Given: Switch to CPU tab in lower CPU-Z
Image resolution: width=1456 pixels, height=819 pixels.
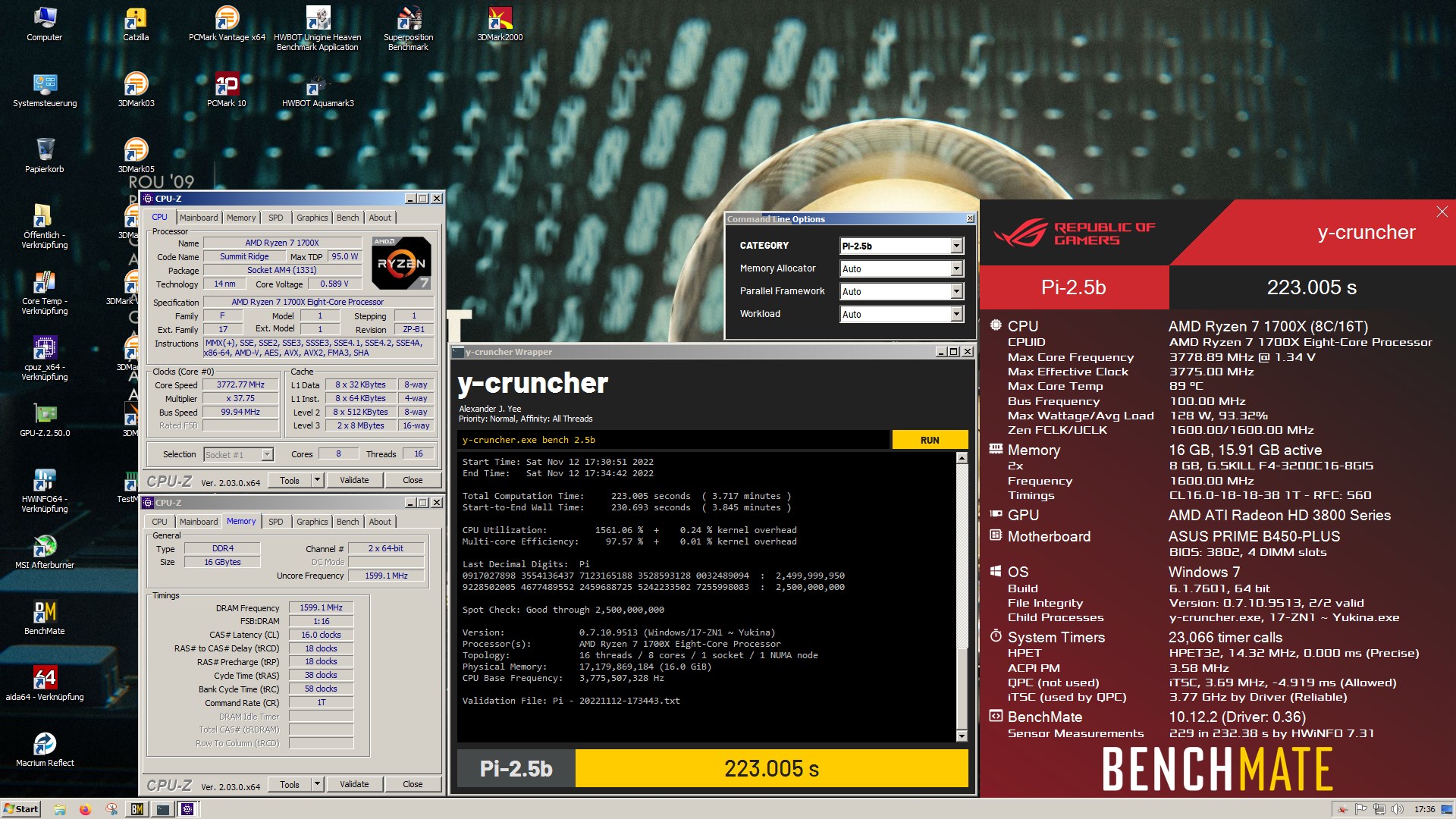Looking at the screenshot, I should 159,522.
